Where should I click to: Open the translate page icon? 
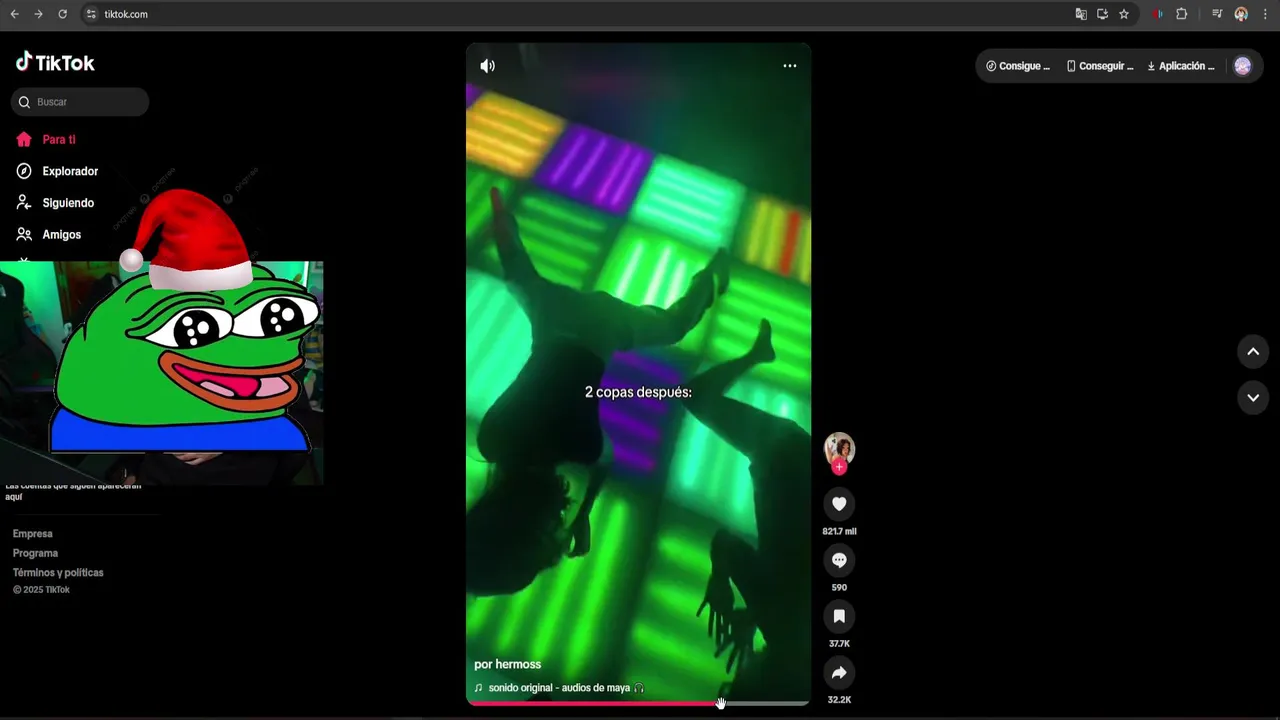1081,14
